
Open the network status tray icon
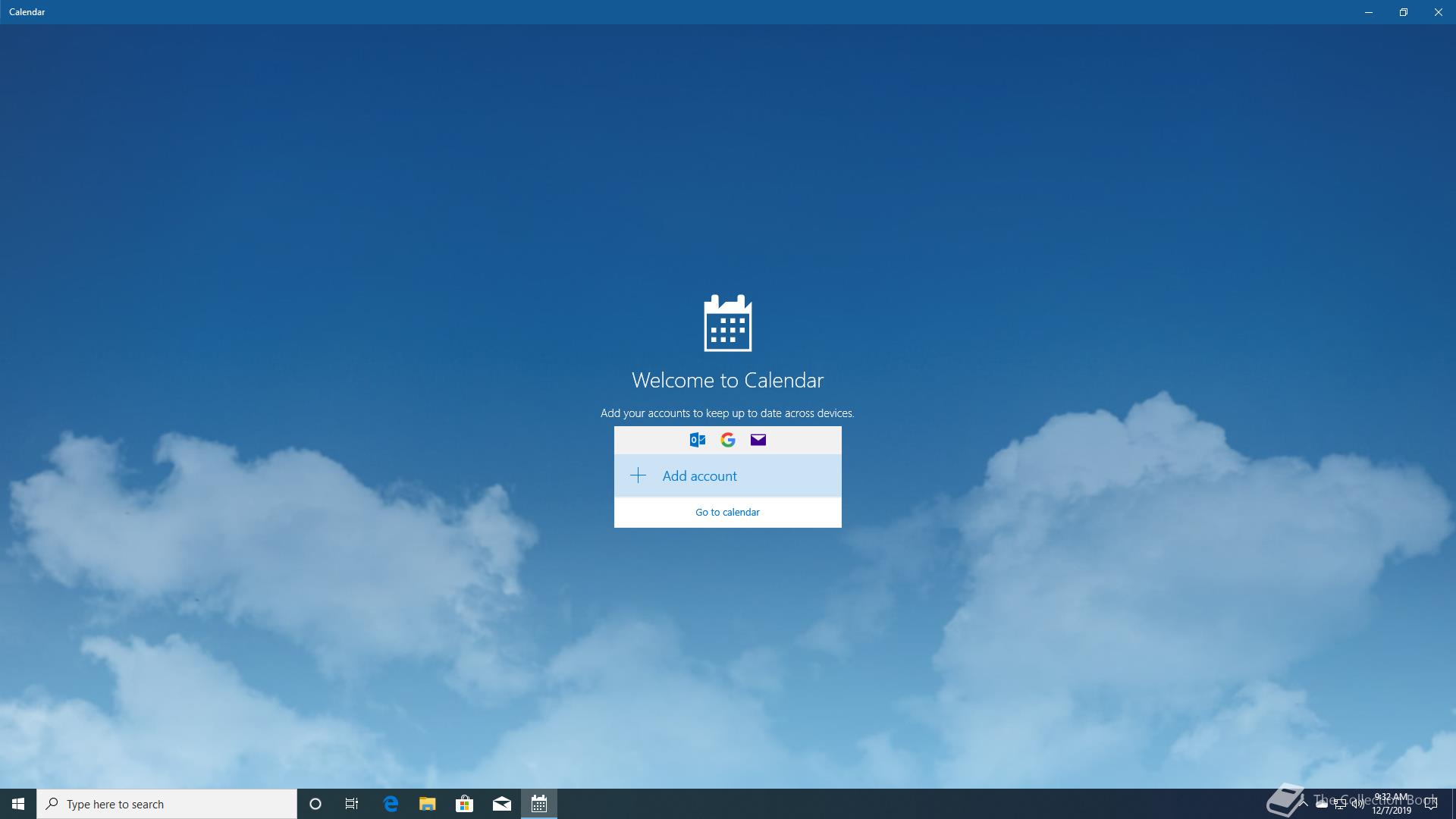pos(1339,804)
